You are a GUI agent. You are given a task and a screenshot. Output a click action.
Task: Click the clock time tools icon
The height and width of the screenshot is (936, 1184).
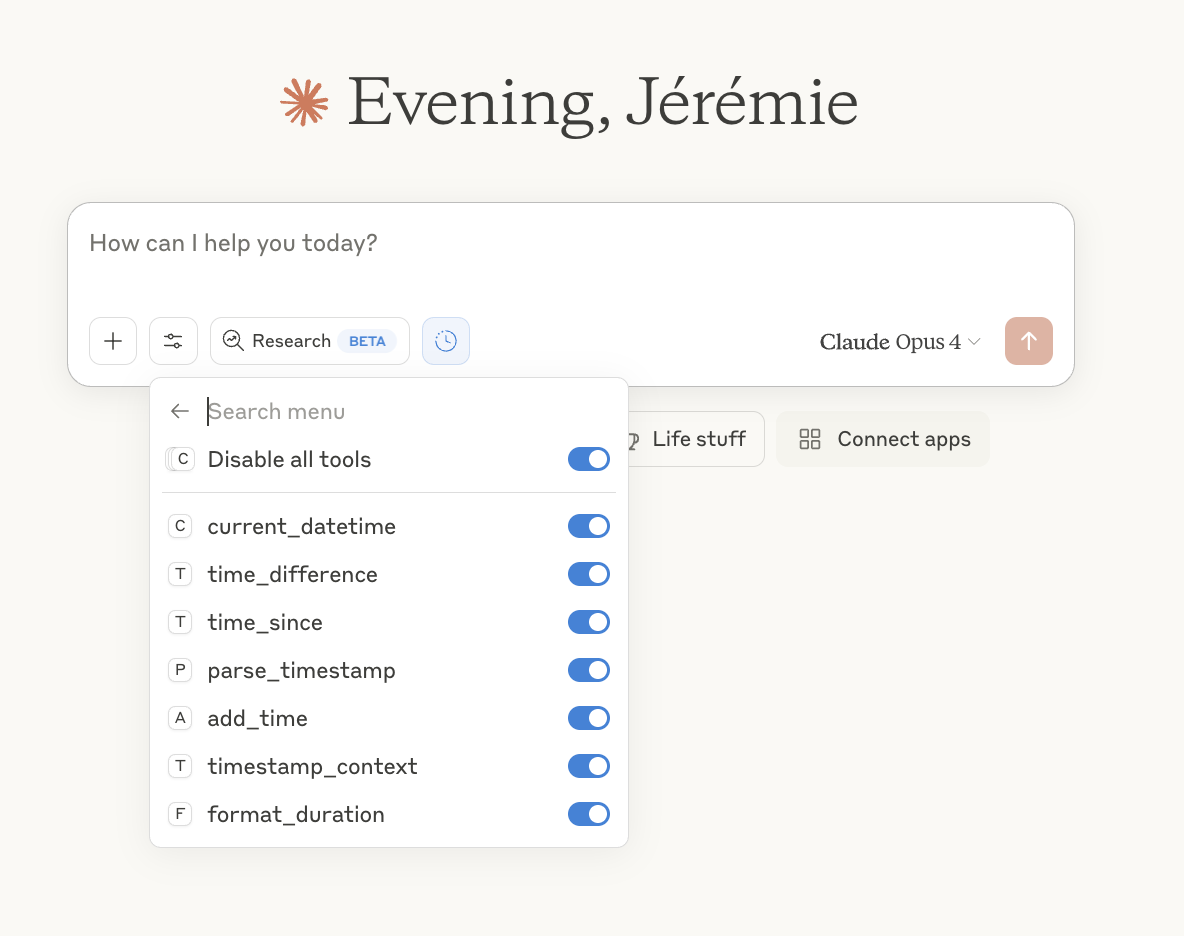[x=446, y=341]
